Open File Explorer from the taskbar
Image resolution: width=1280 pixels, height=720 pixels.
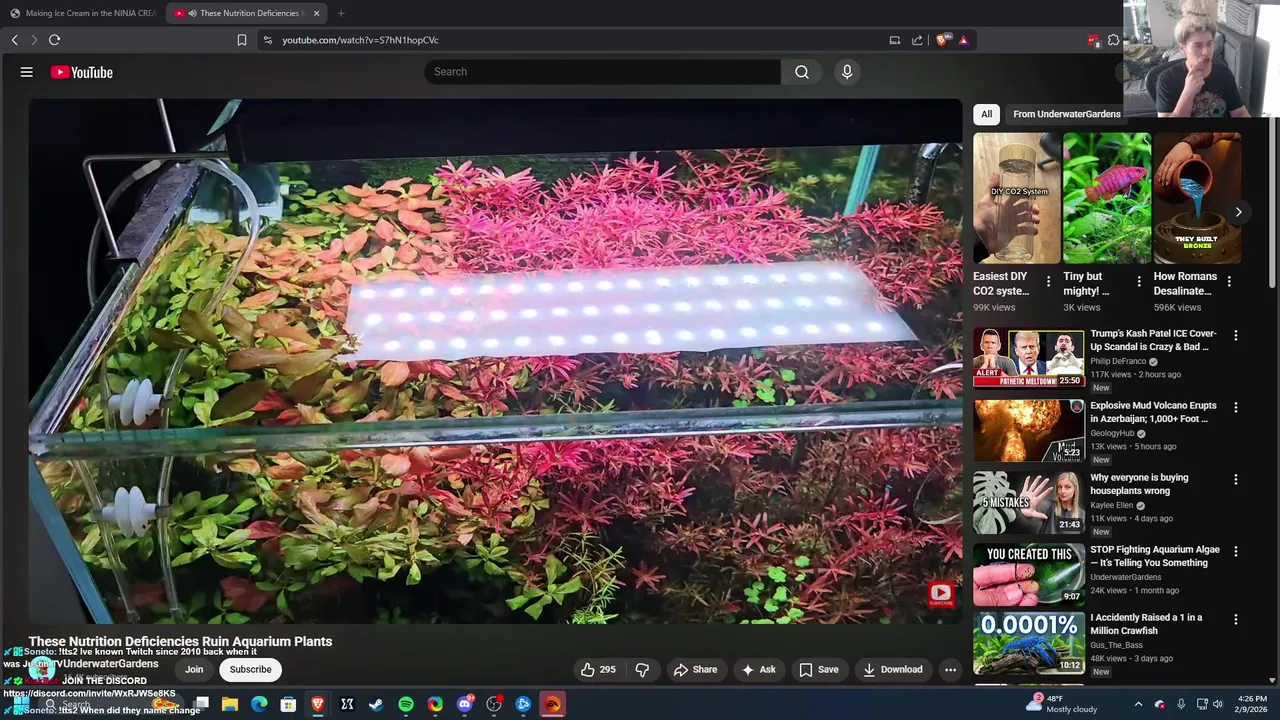click(x=230, y=704)
